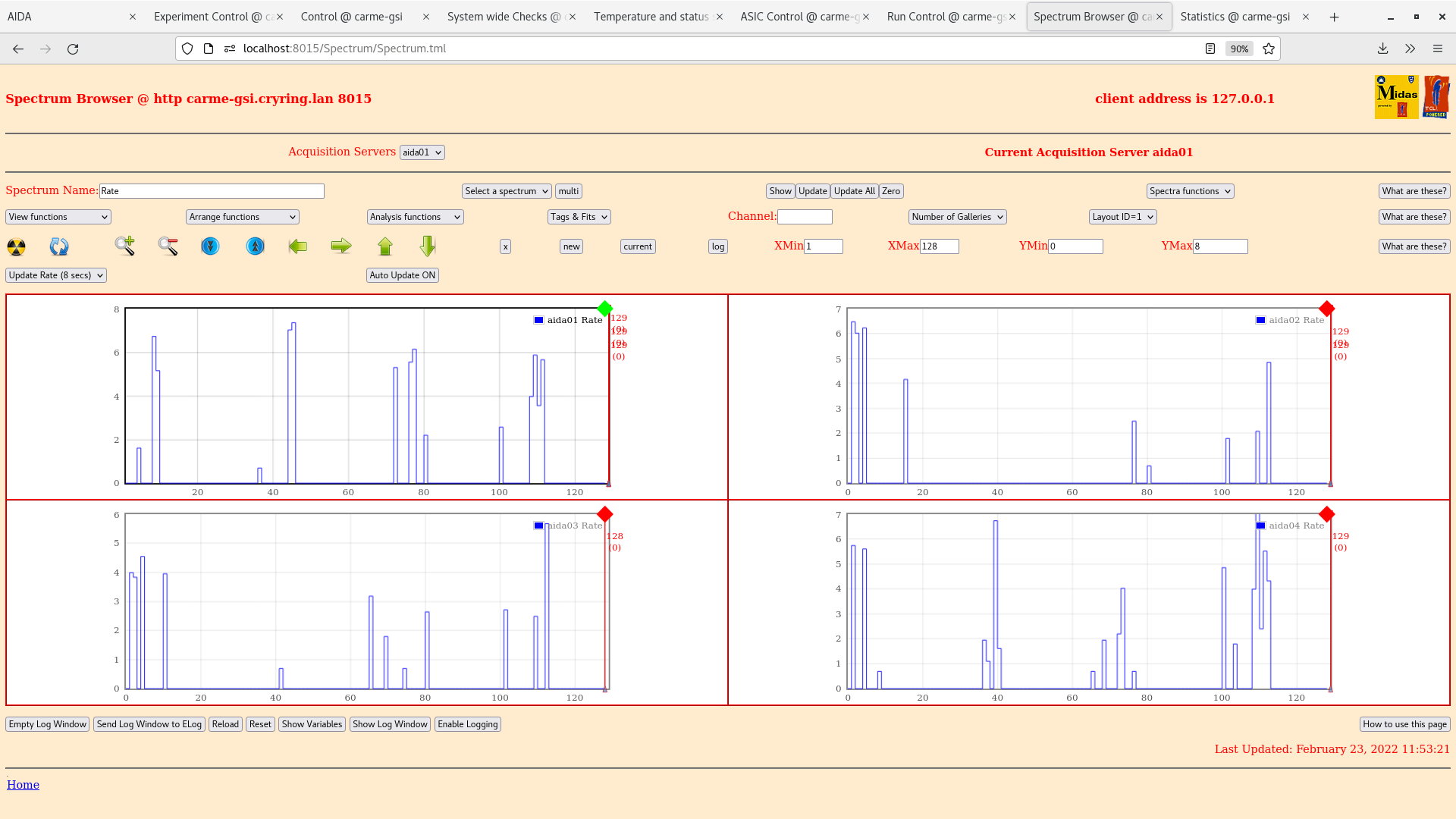
Task: Click the How to use this page button
Action: (x=1405, y=724)
